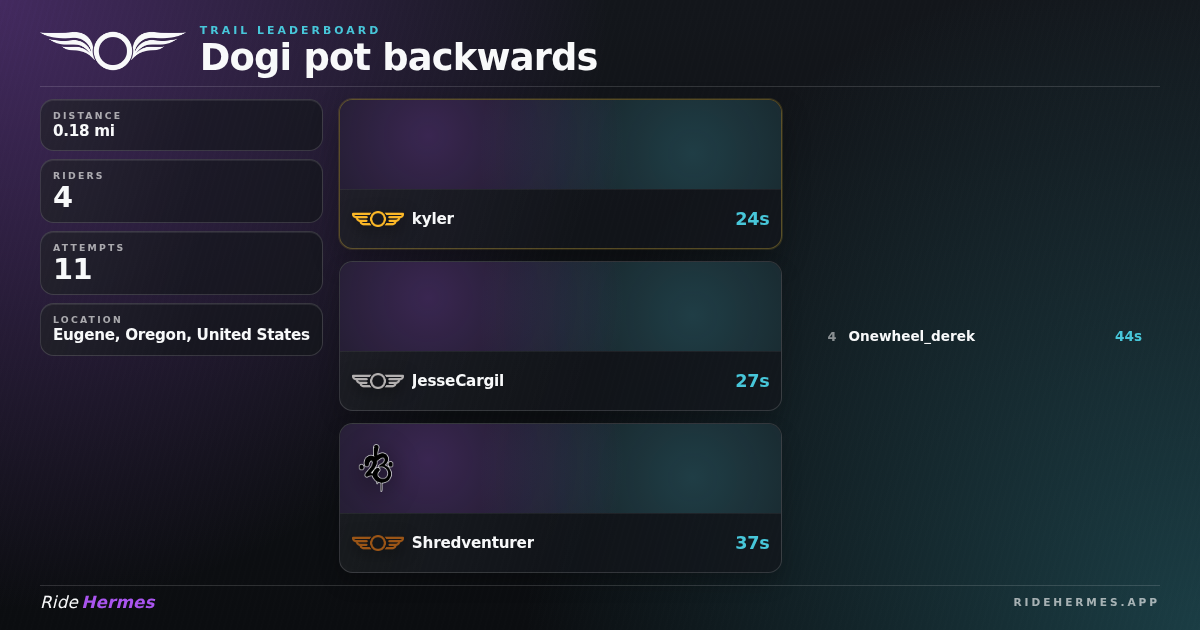Viewport: 1200px width, 630px height.
Task: Click JesseCargil's silver winged rank badge
Action: click(378, 381)
